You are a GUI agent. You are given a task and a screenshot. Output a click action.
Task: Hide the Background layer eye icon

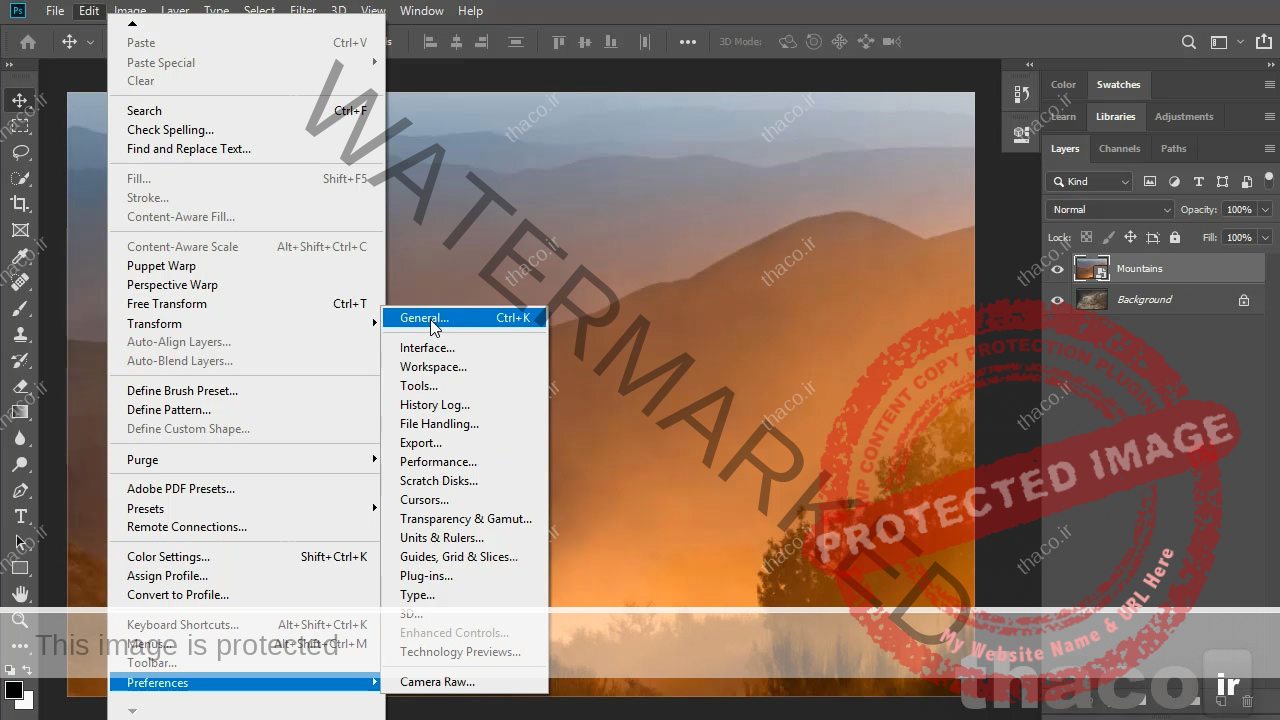pyautogui.click(x=1057, y=300)
